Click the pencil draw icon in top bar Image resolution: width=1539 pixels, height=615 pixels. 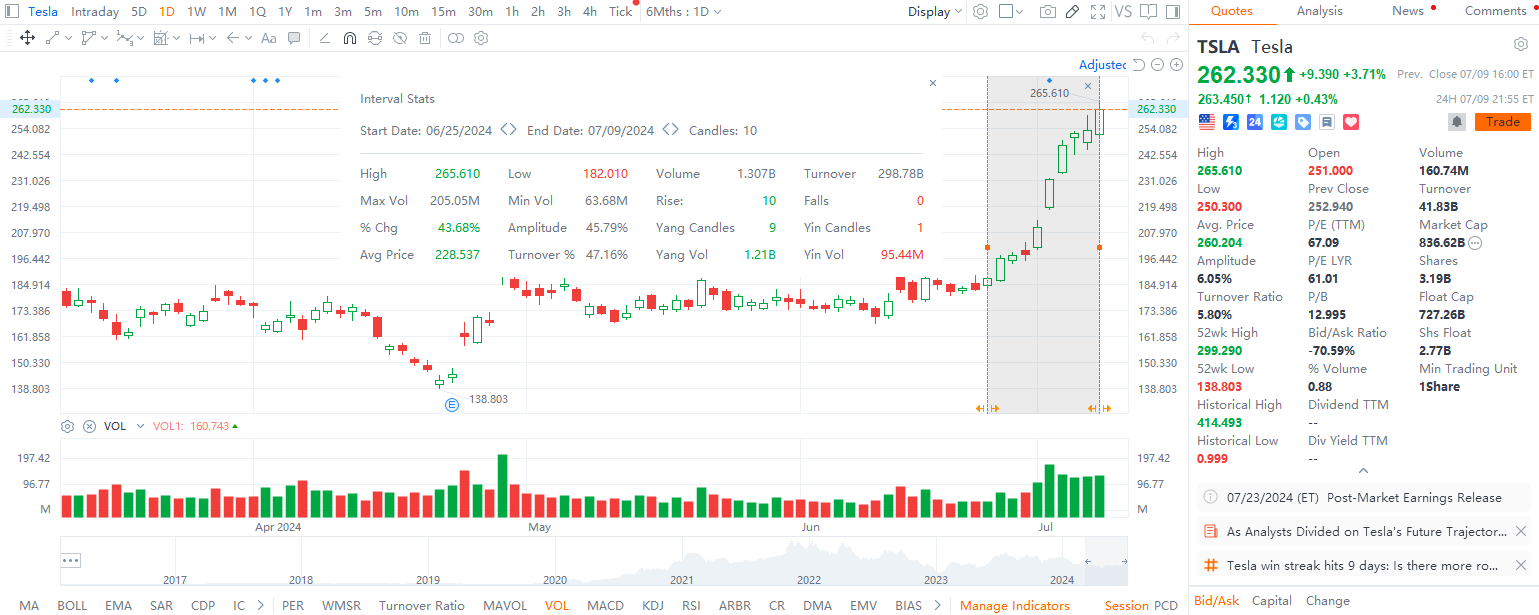[x=1072, y=12]
